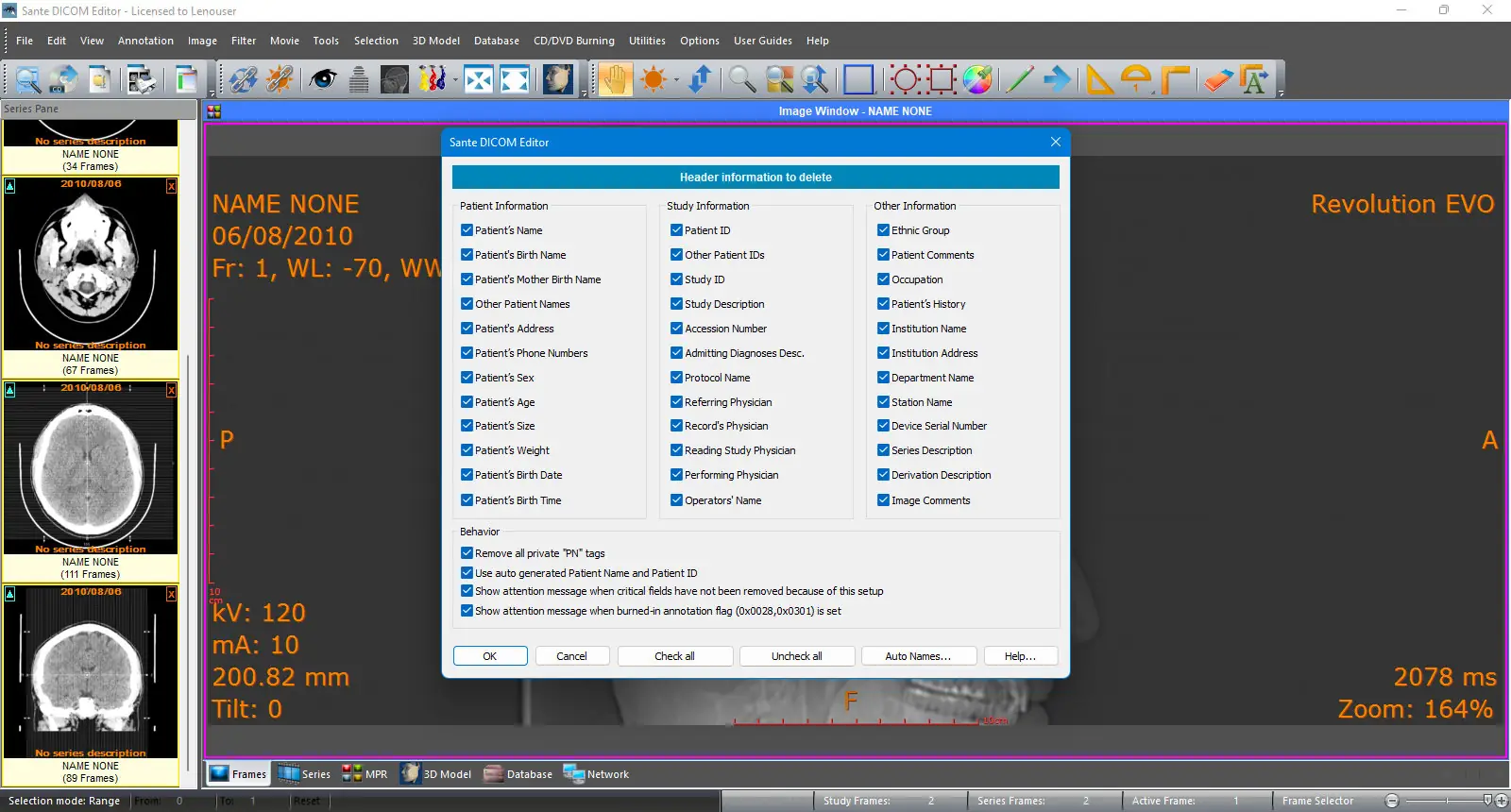Uncheck the Patient's Name checkbox

pos(467,229)
